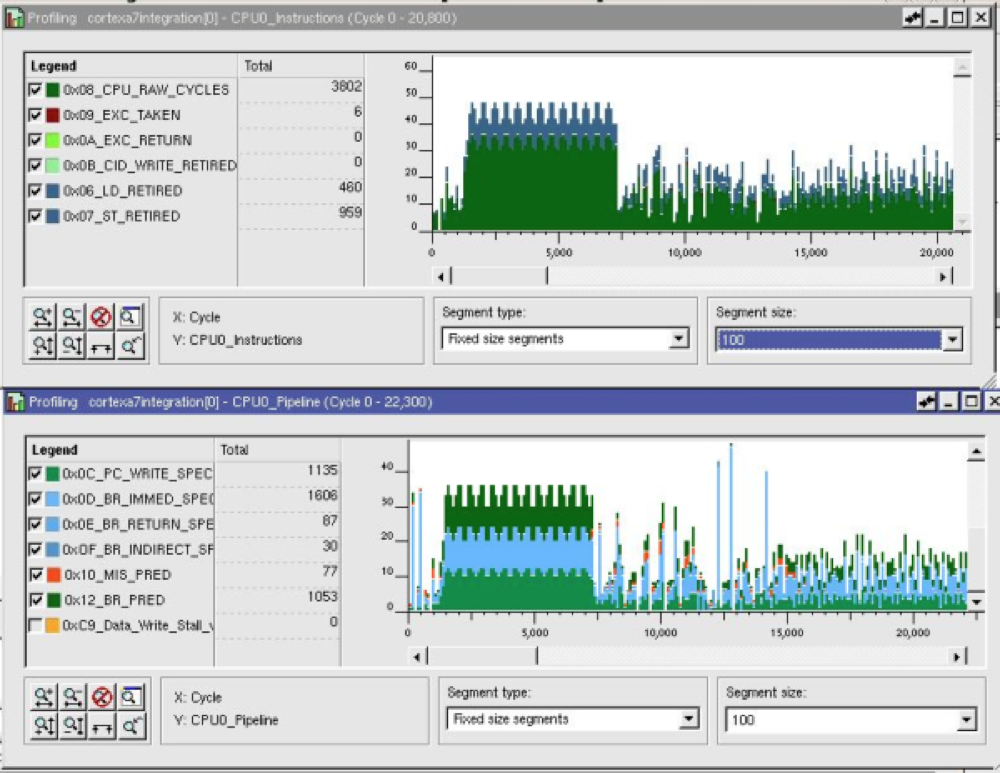The width and height of the screenshot is (1000, 773).
Task: Uncheck the 0x08_CPU_RAW_CYCLES legend entry
Action: click(x=36, y=89)
